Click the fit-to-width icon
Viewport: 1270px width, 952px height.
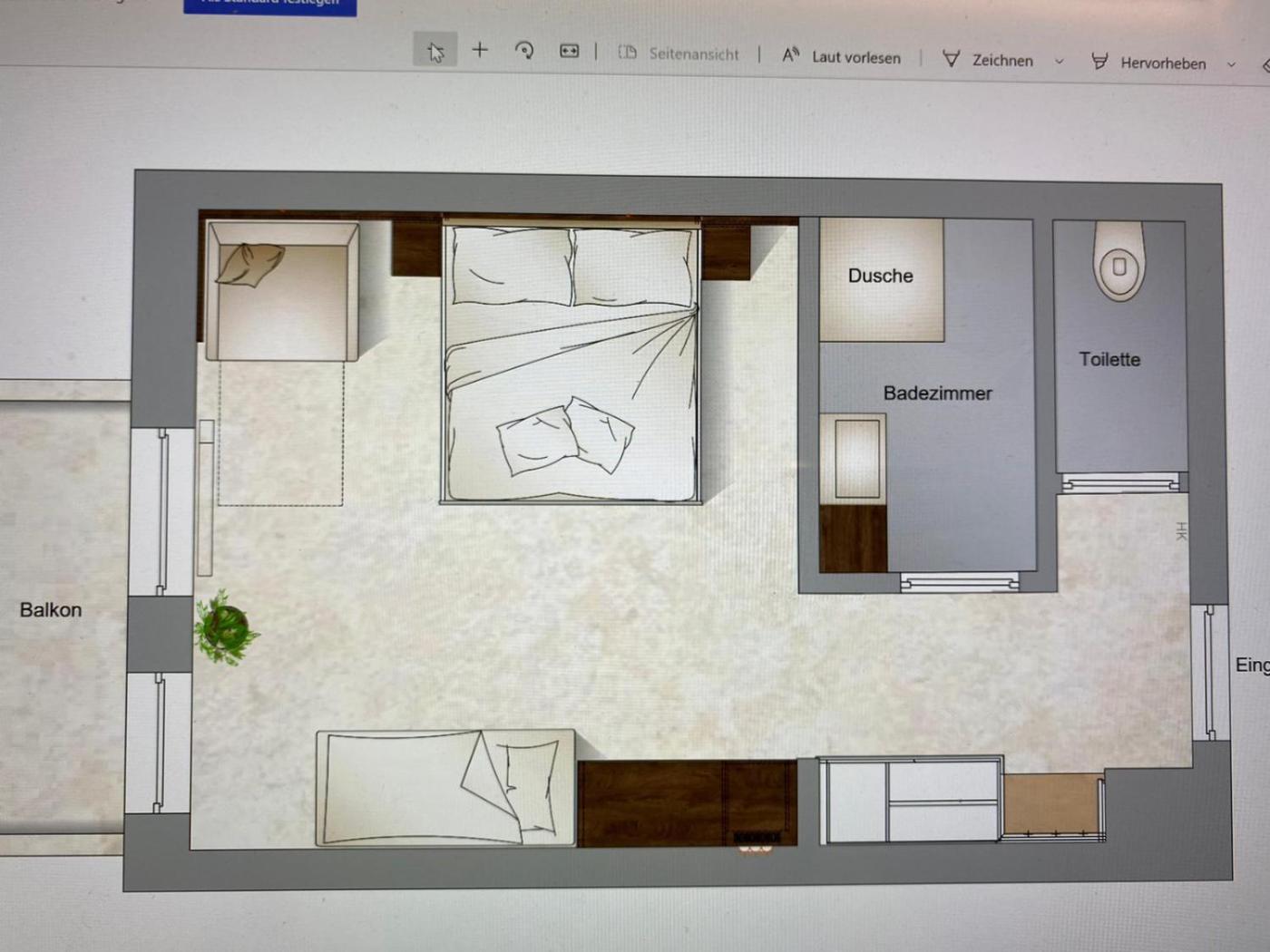569,52
